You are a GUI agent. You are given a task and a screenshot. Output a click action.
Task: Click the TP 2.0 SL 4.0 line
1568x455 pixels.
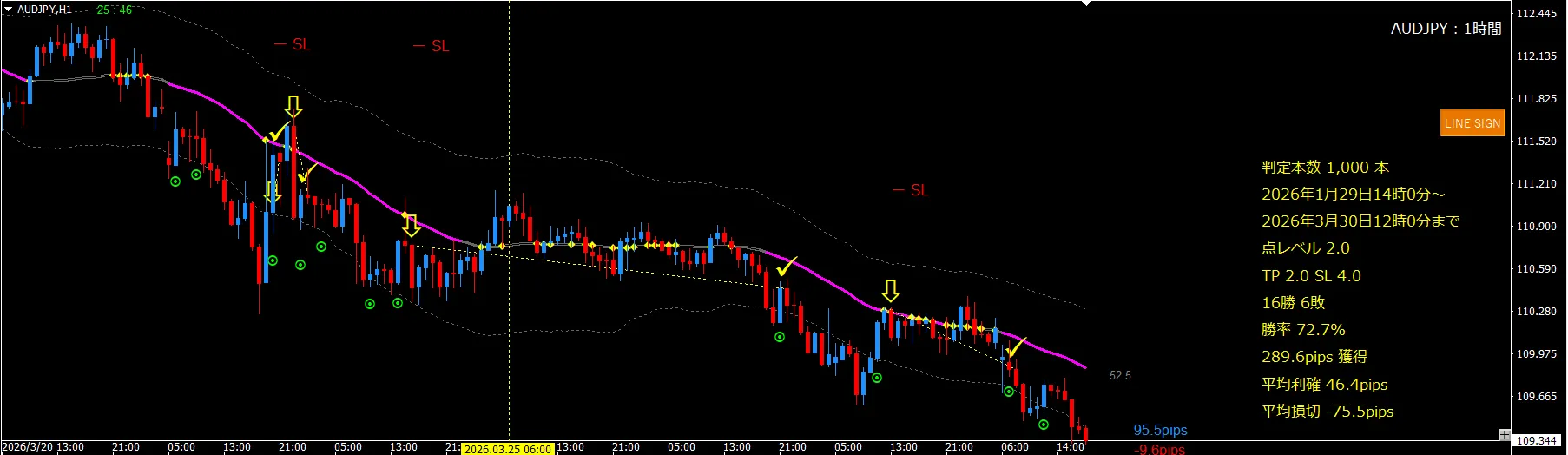tap(1311, 276)
